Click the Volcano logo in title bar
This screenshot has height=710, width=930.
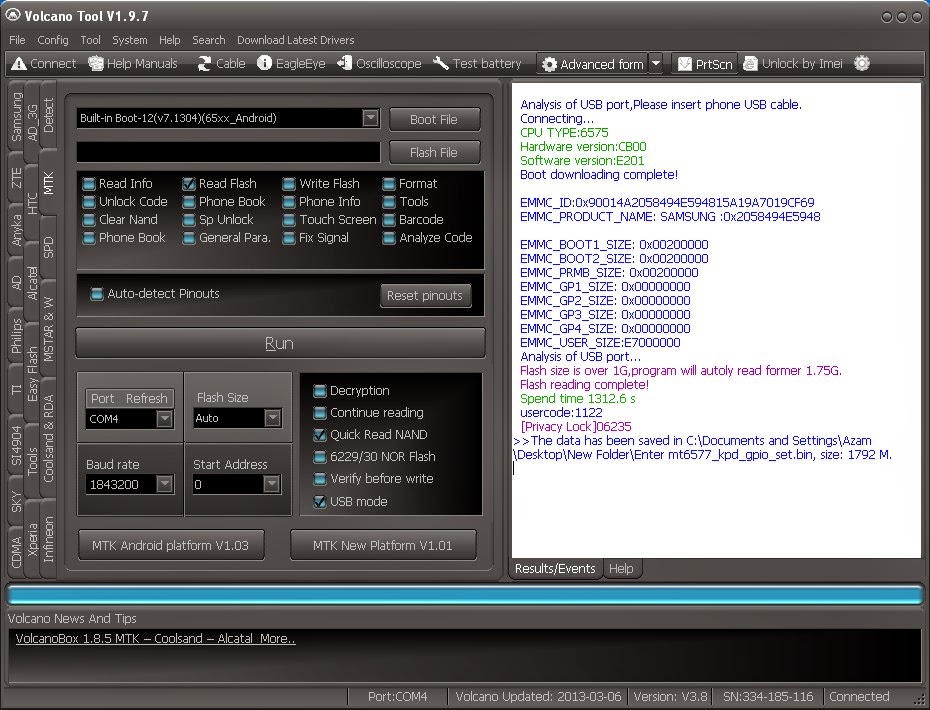click(12, 15)
